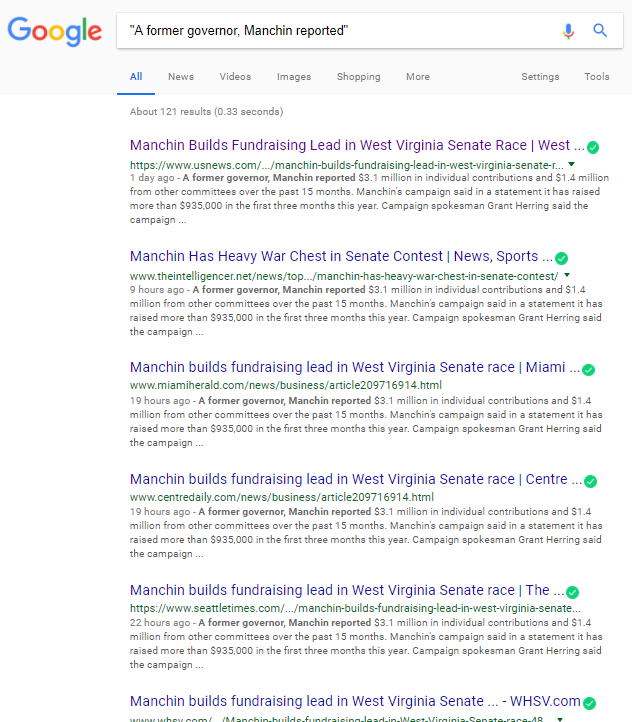Image resolution: width=632 pixels, height=722 pixels.
Task: Click the www.whsv.com green URL
Action: pos(336,719)
